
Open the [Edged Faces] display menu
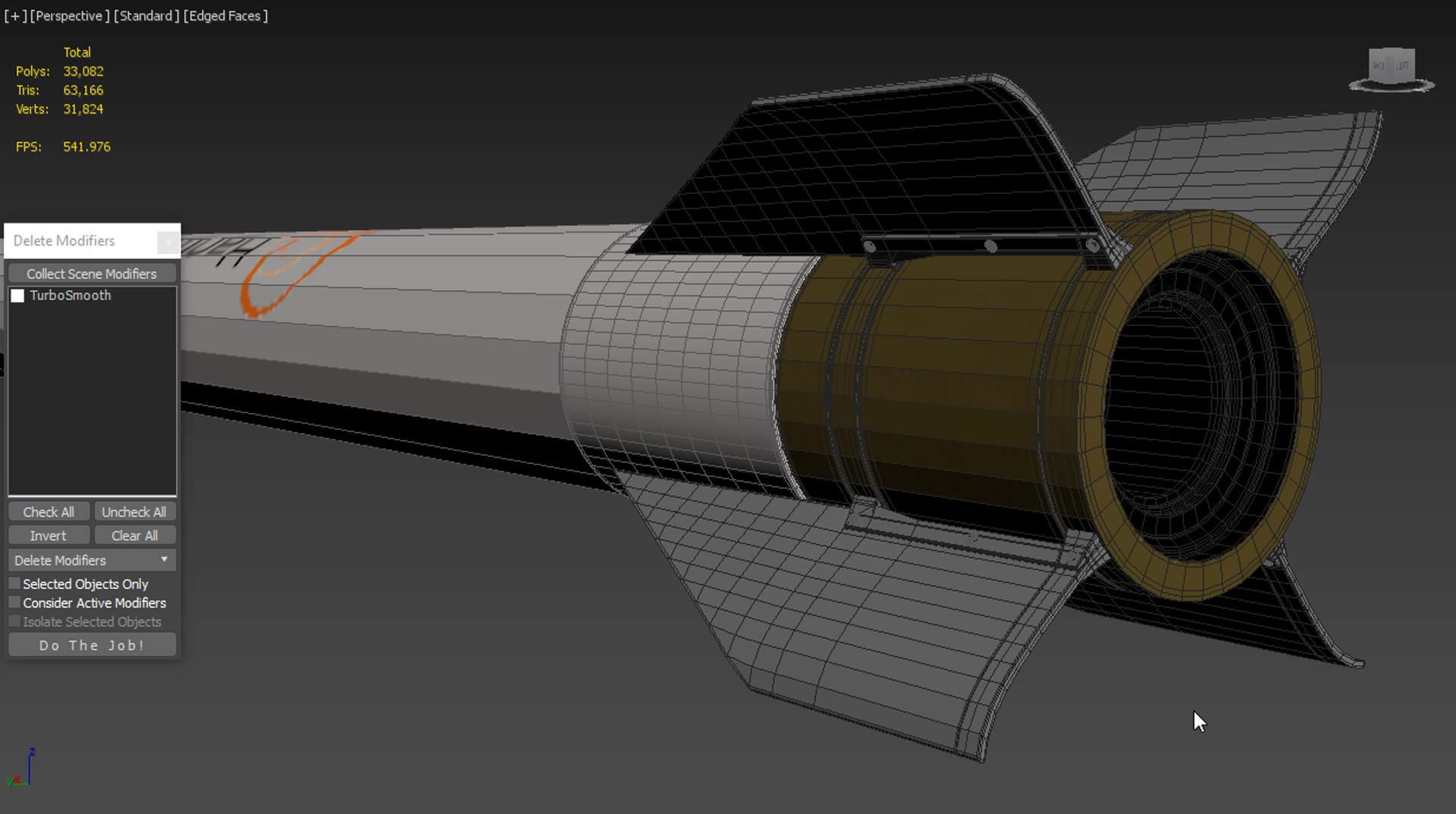tap(225, 16)
